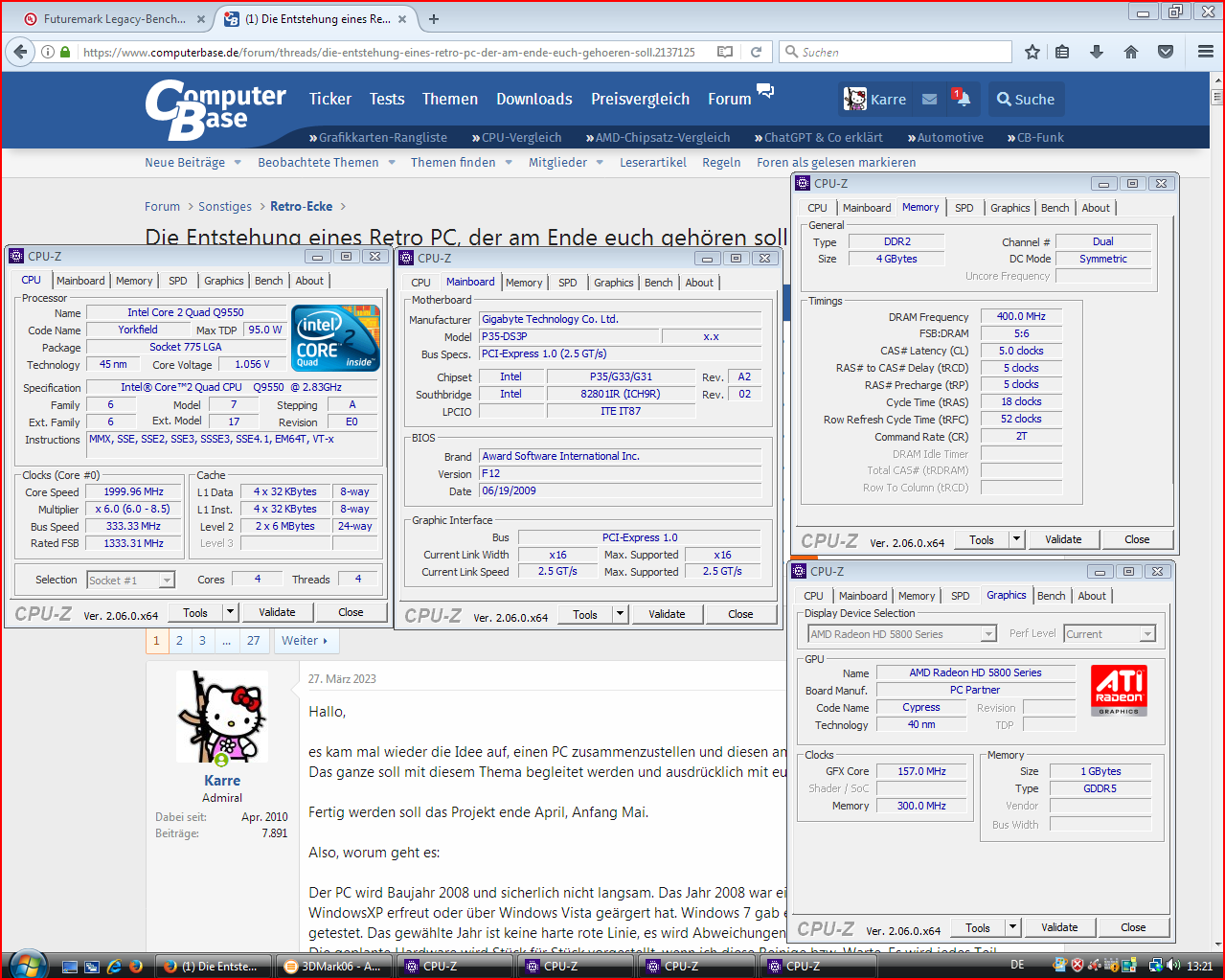Open the downloads arrow icon
Screen dimensions: 1225x980
coord(1097,52)
